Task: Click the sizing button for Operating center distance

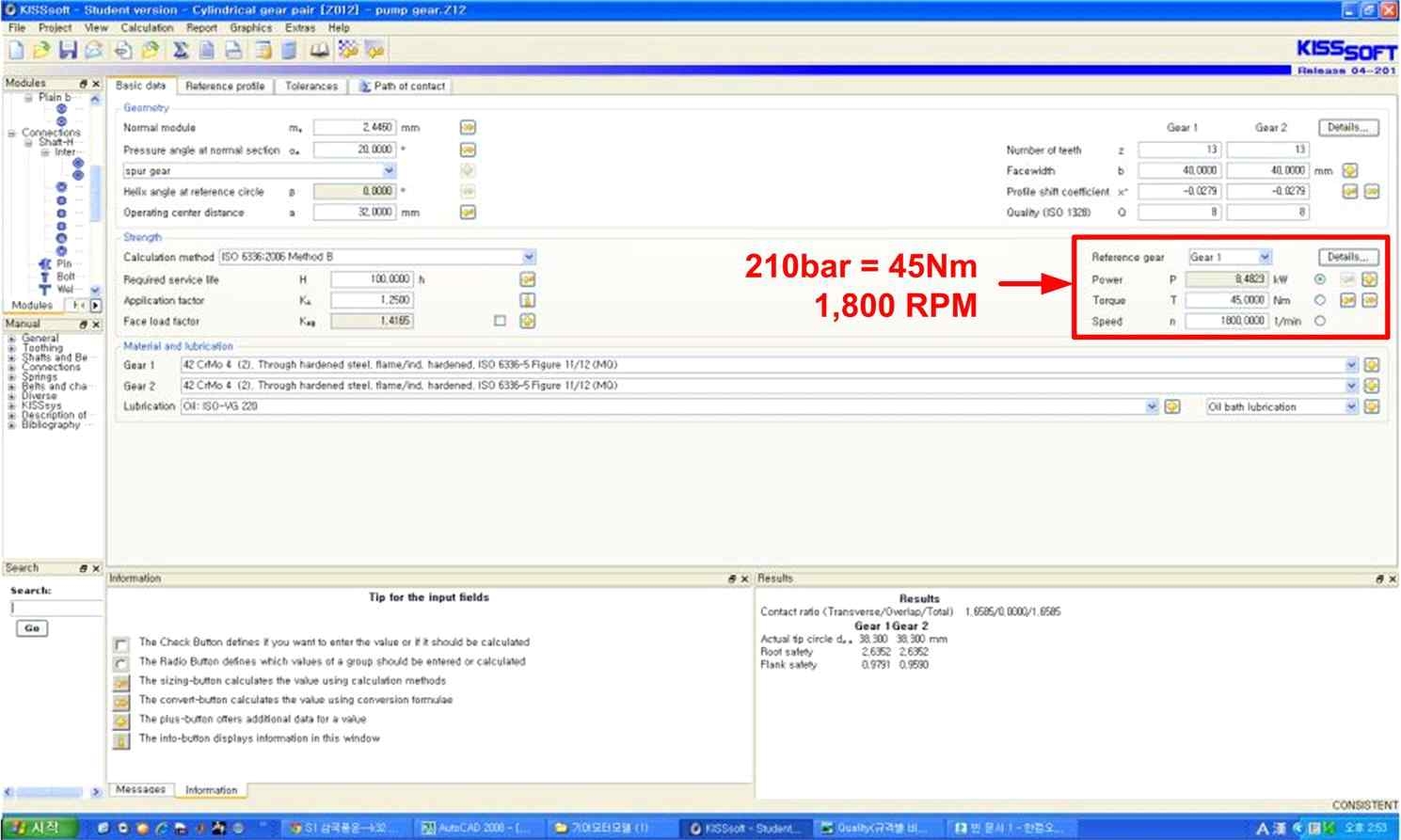Action: coord(468,213)
